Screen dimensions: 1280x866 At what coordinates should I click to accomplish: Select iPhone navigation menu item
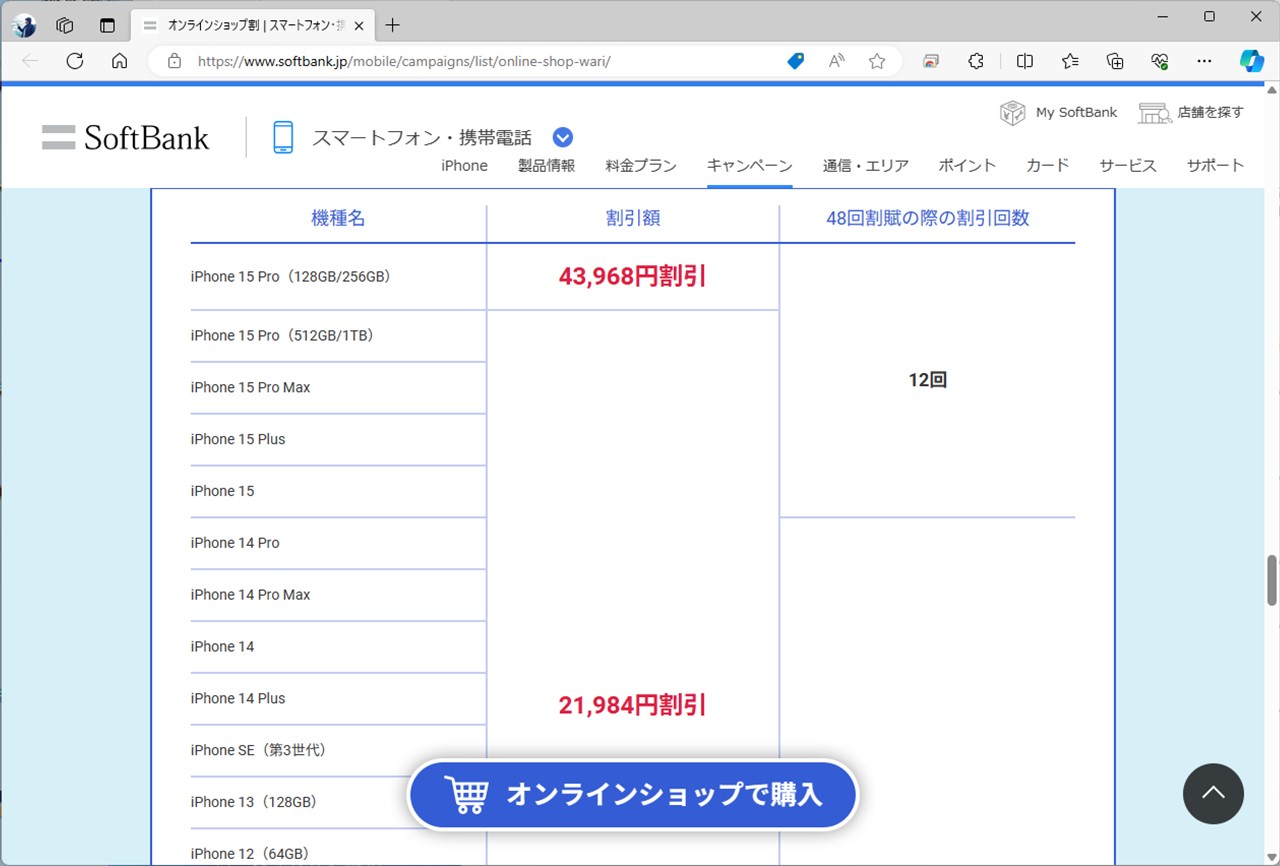464,166
